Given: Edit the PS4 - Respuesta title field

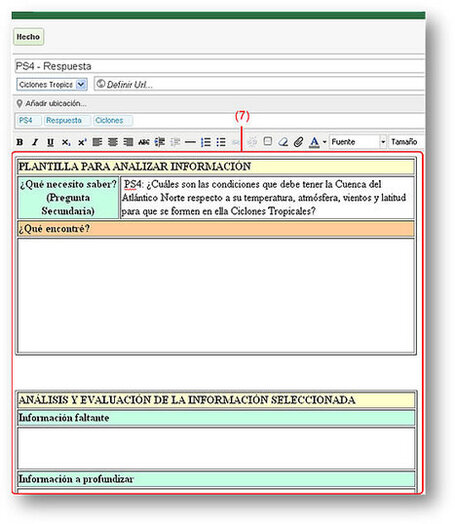Looking at the screenshot, I should point(220,66).
